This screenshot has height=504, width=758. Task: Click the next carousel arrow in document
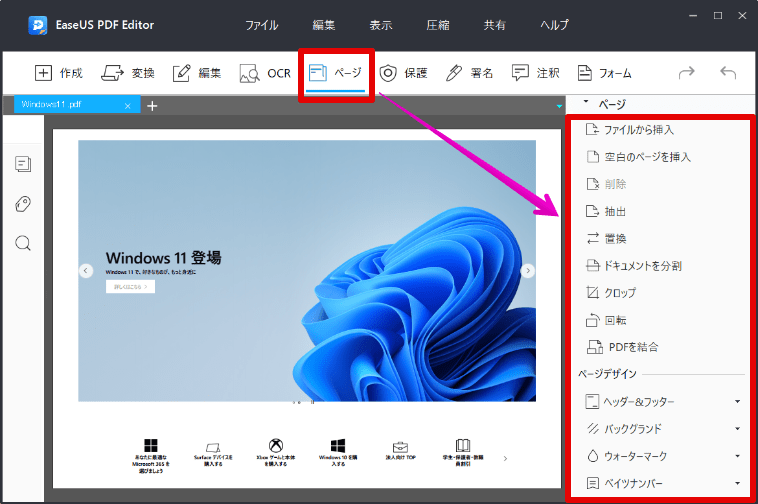pyautogui.click(x=528, y=271)
